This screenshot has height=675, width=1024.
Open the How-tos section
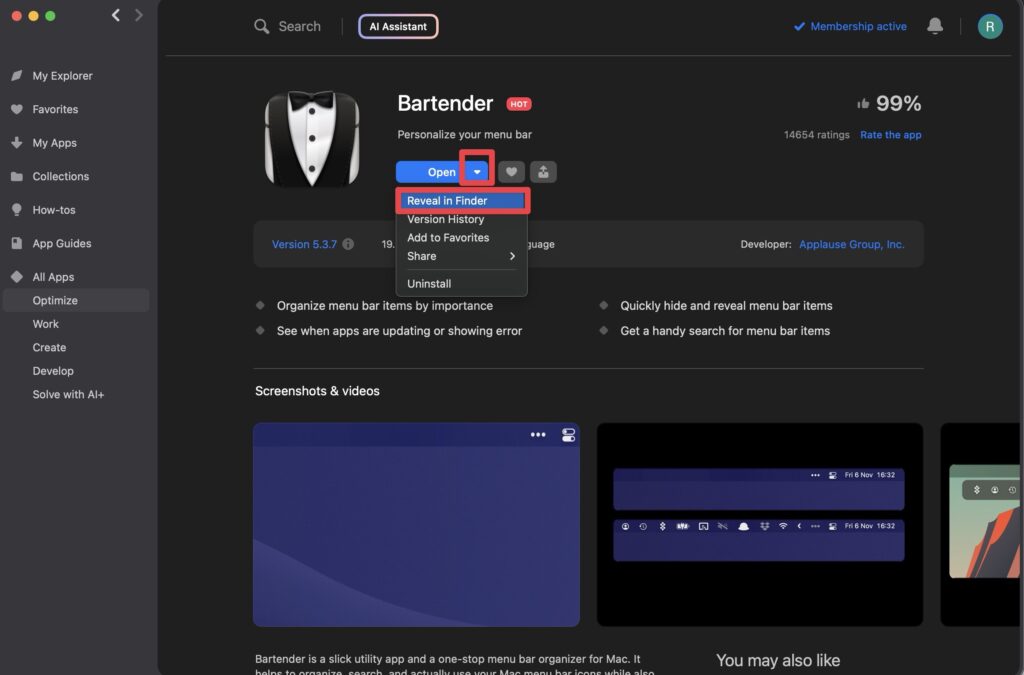[54, 210]
